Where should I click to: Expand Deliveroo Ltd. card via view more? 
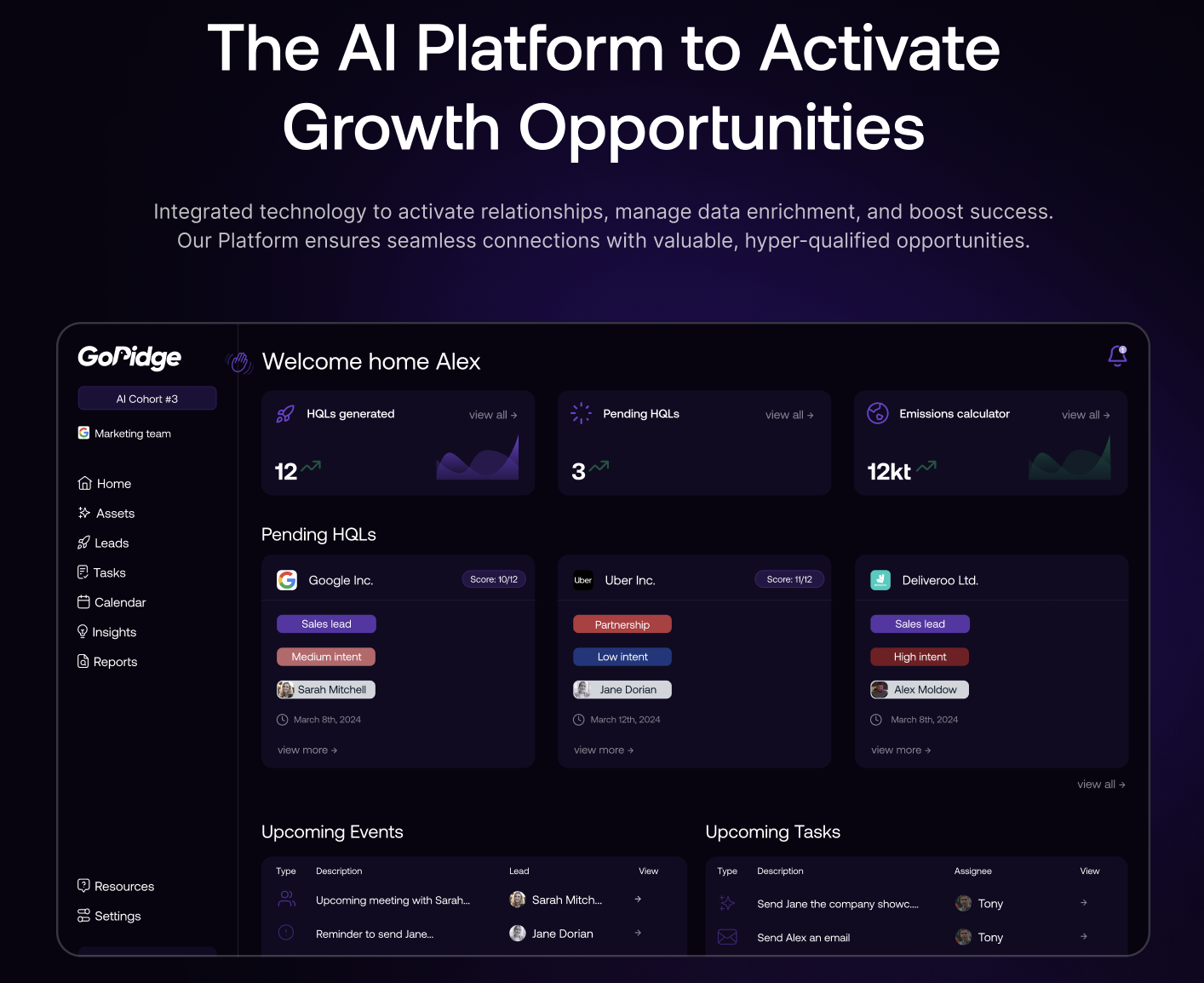tap(901, 750)
